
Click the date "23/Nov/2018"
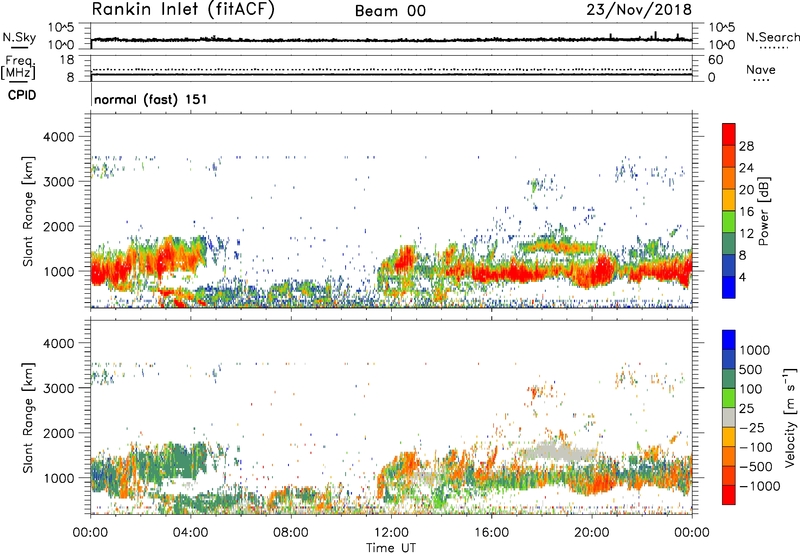tap(639, 10)
